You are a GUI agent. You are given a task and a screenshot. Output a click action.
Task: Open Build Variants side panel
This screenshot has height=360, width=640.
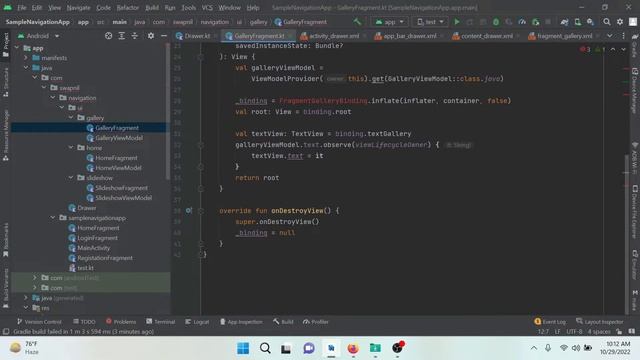(6, 287)
